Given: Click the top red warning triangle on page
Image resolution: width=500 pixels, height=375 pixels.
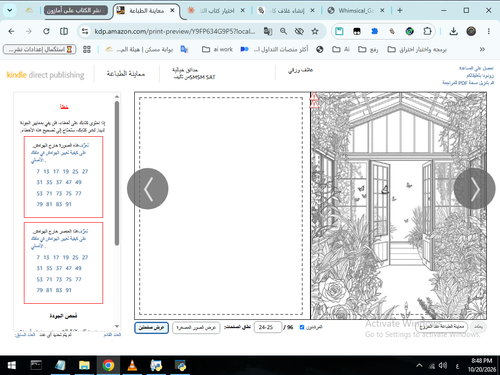Looking at the screenshot, I should [x=314, y=97].
